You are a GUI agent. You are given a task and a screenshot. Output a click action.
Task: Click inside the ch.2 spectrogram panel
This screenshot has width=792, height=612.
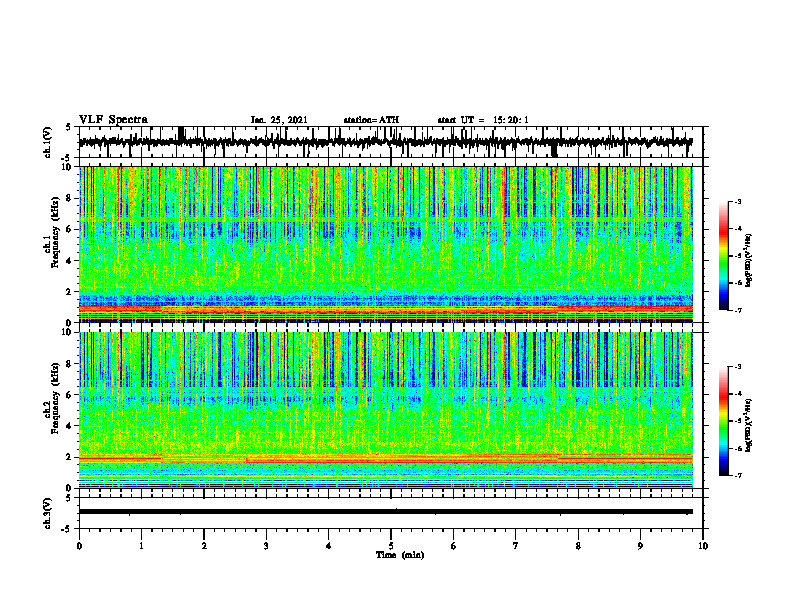click(385, 410)
